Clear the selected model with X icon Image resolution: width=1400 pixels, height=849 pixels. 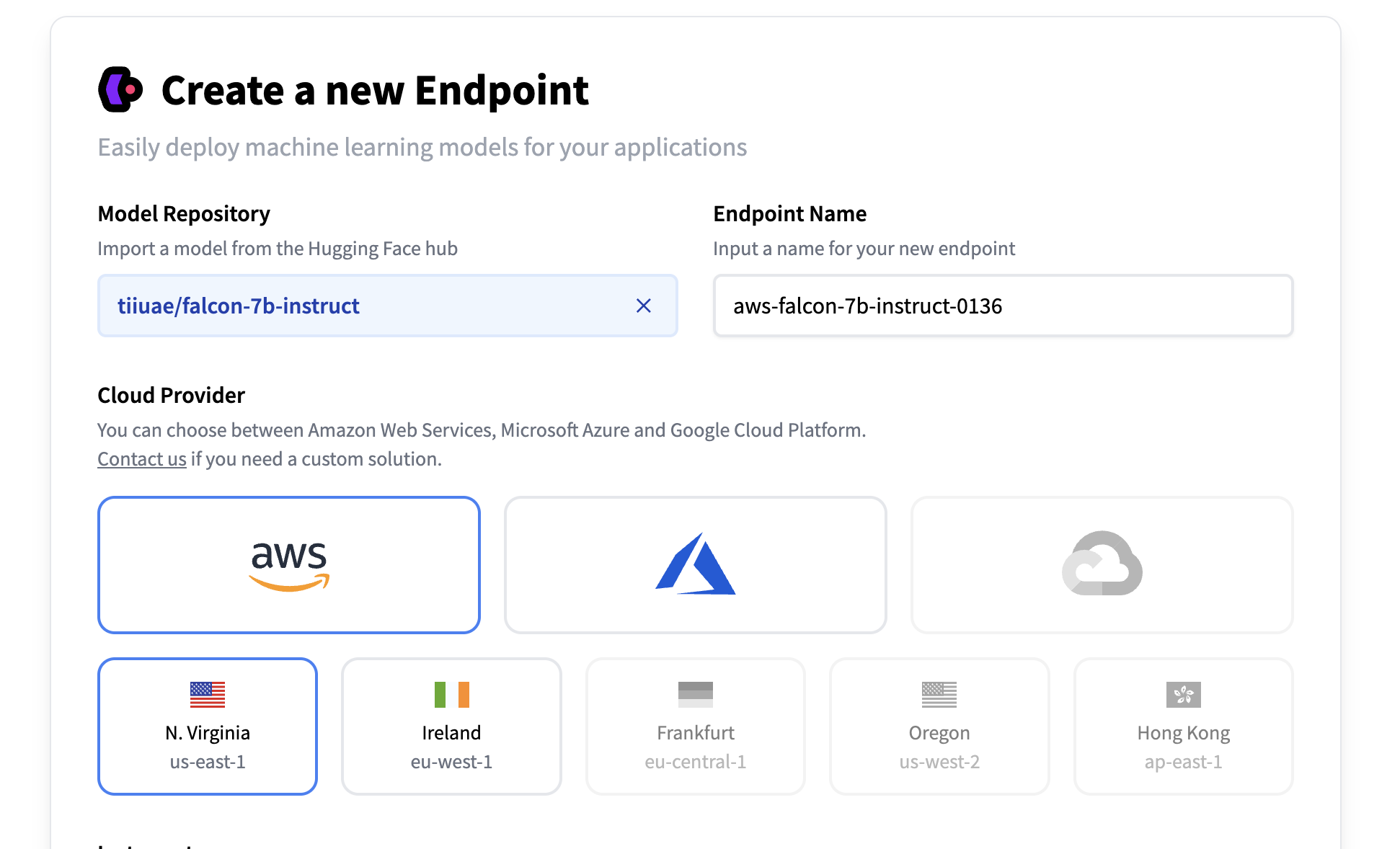(x=643, y=306)
